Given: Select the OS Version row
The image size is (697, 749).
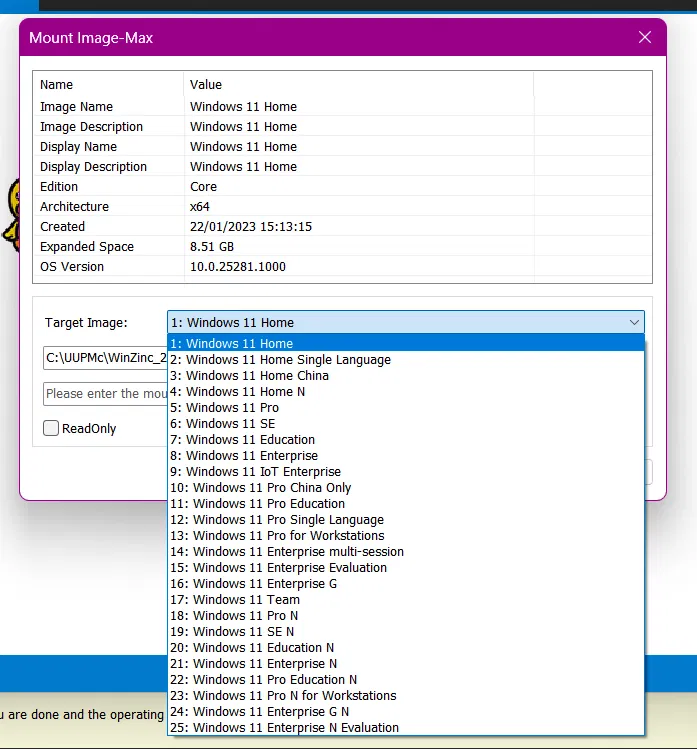Looking at the screenshot, I should (x=342, y=267).
